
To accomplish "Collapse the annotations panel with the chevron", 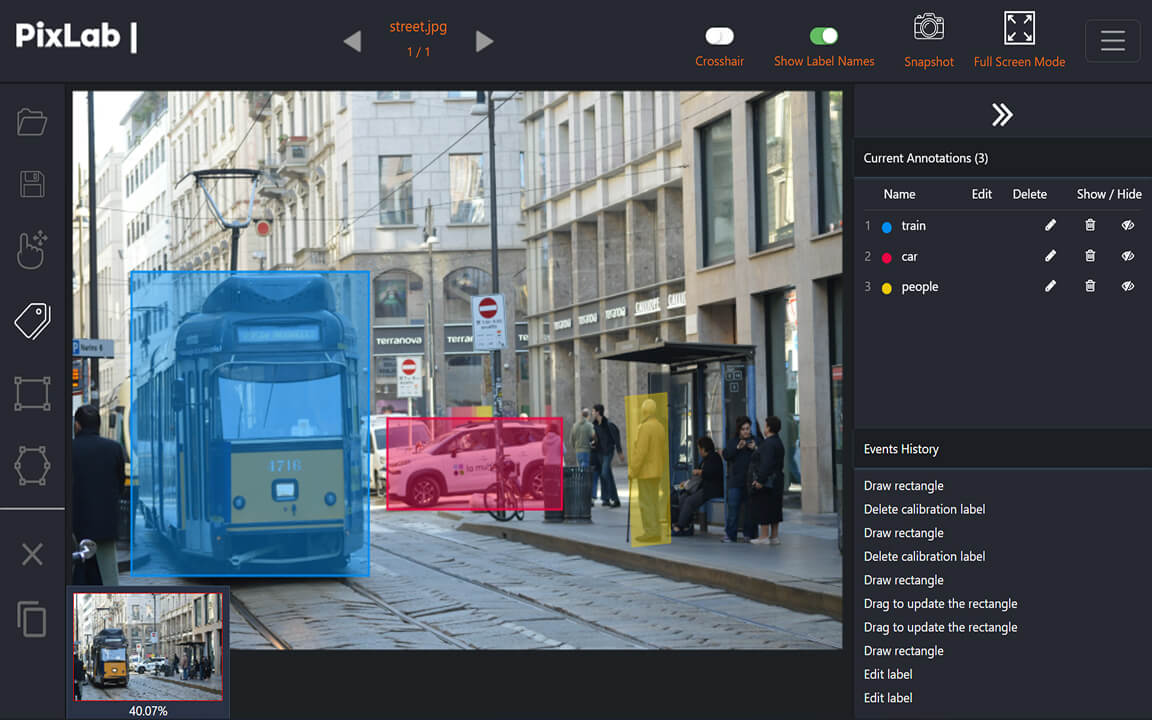I will [1002, 114].
